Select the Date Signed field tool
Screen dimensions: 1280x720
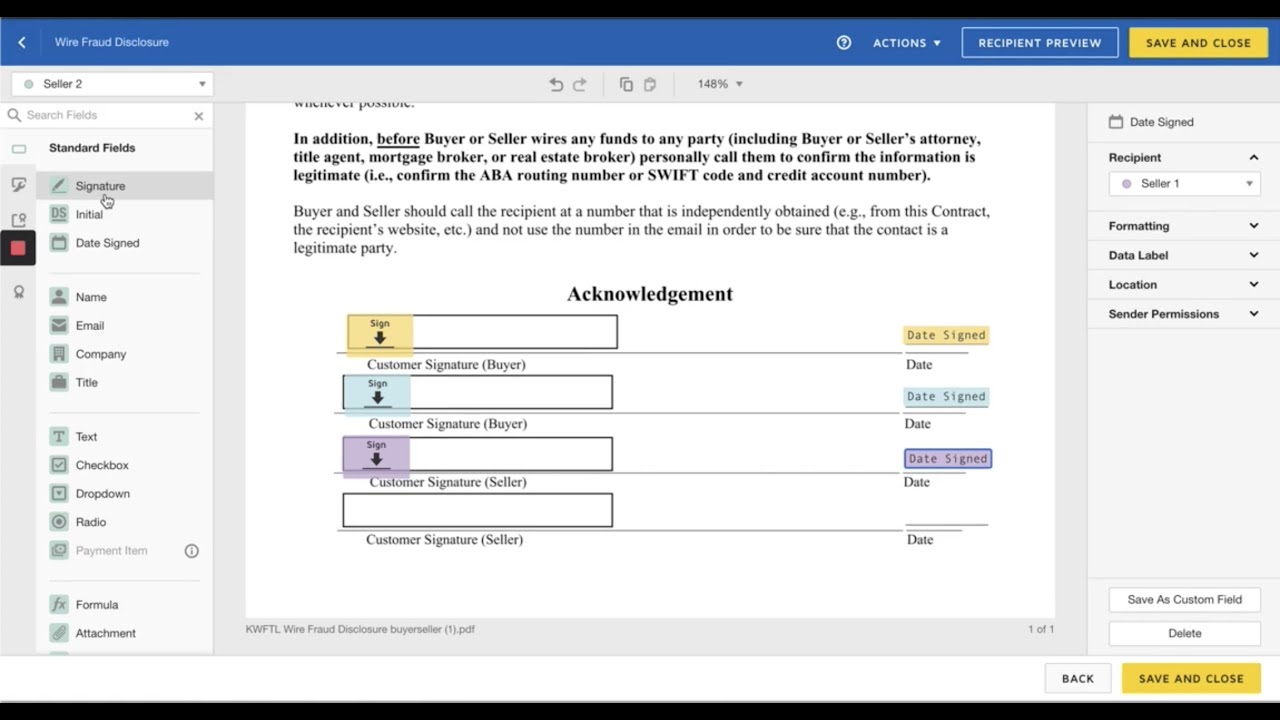107,243
